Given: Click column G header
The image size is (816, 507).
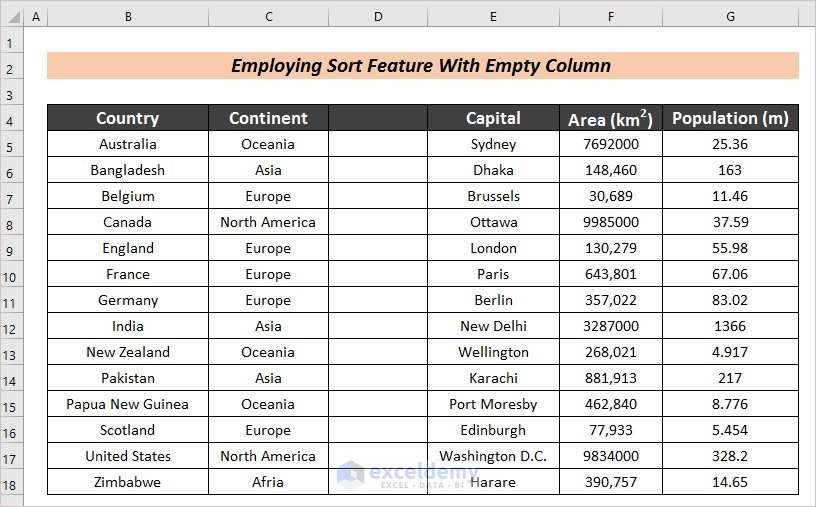Looking at the screenshot, I should point(731,17).
